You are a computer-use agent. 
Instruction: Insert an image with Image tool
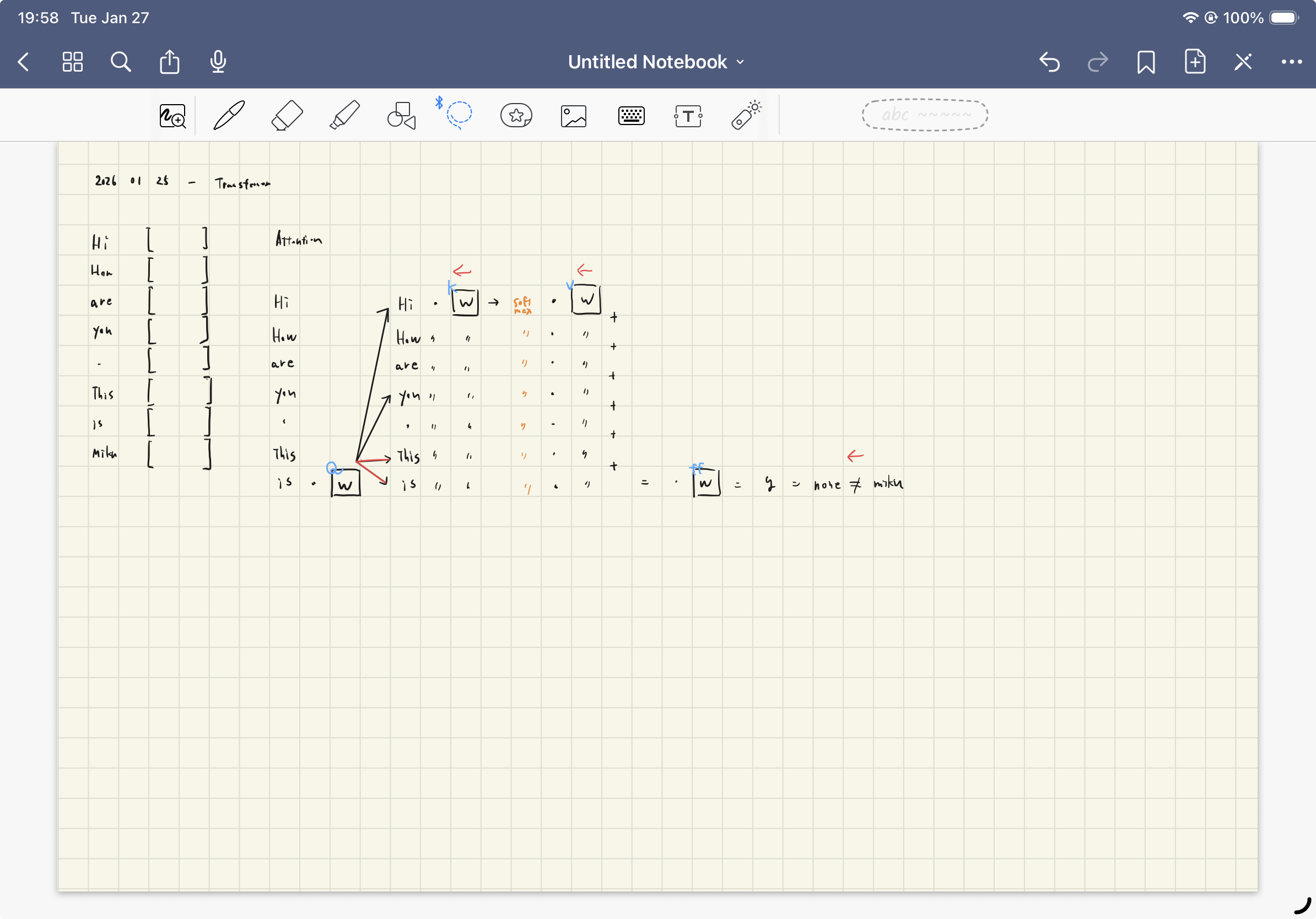click(x=573, y=116)
